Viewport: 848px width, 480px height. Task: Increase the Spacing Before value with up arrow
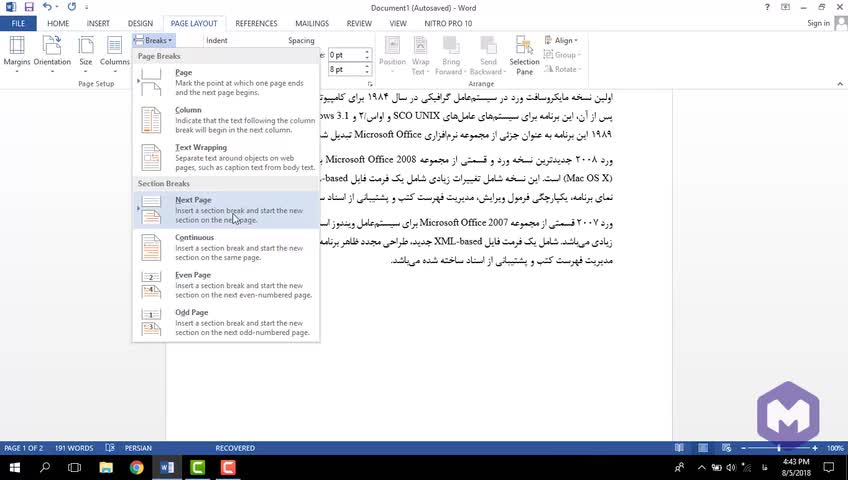(367, 52)
